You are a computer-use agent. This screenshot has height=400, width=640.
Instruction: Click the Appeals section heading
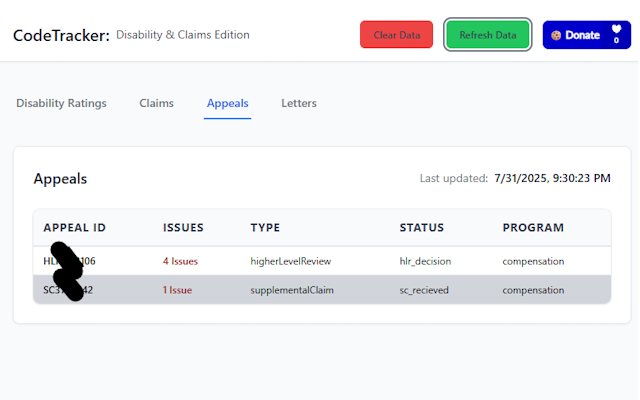[x=60, y=179]
